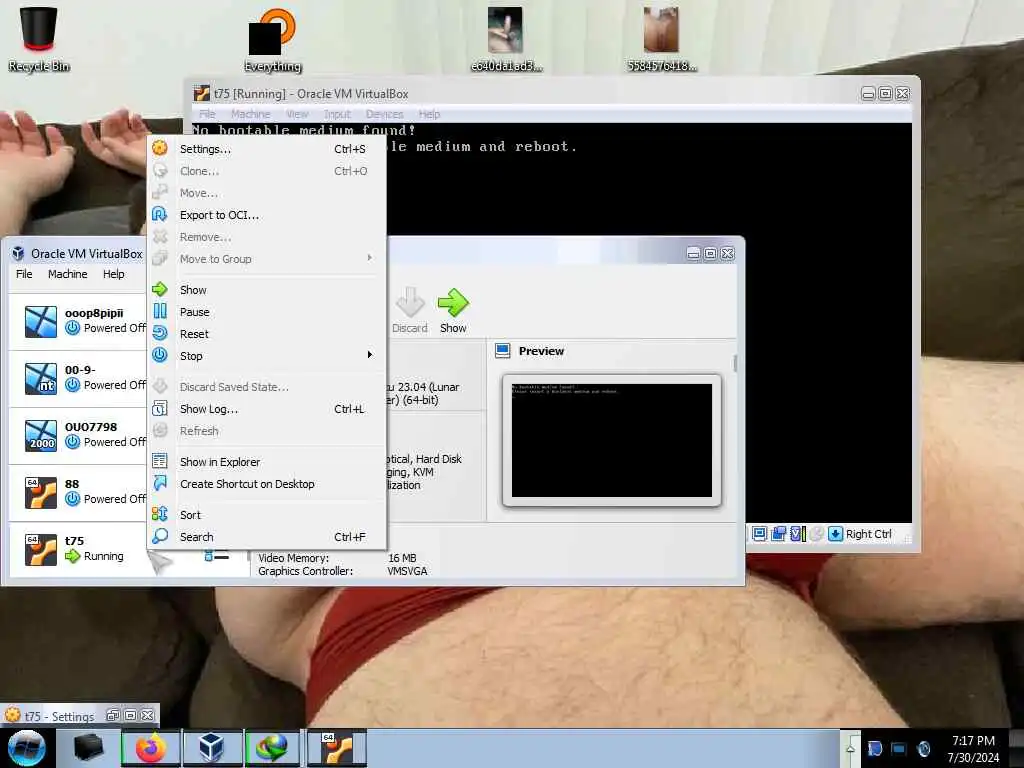Click the display status icon in VM status bar

click(760, 534)
